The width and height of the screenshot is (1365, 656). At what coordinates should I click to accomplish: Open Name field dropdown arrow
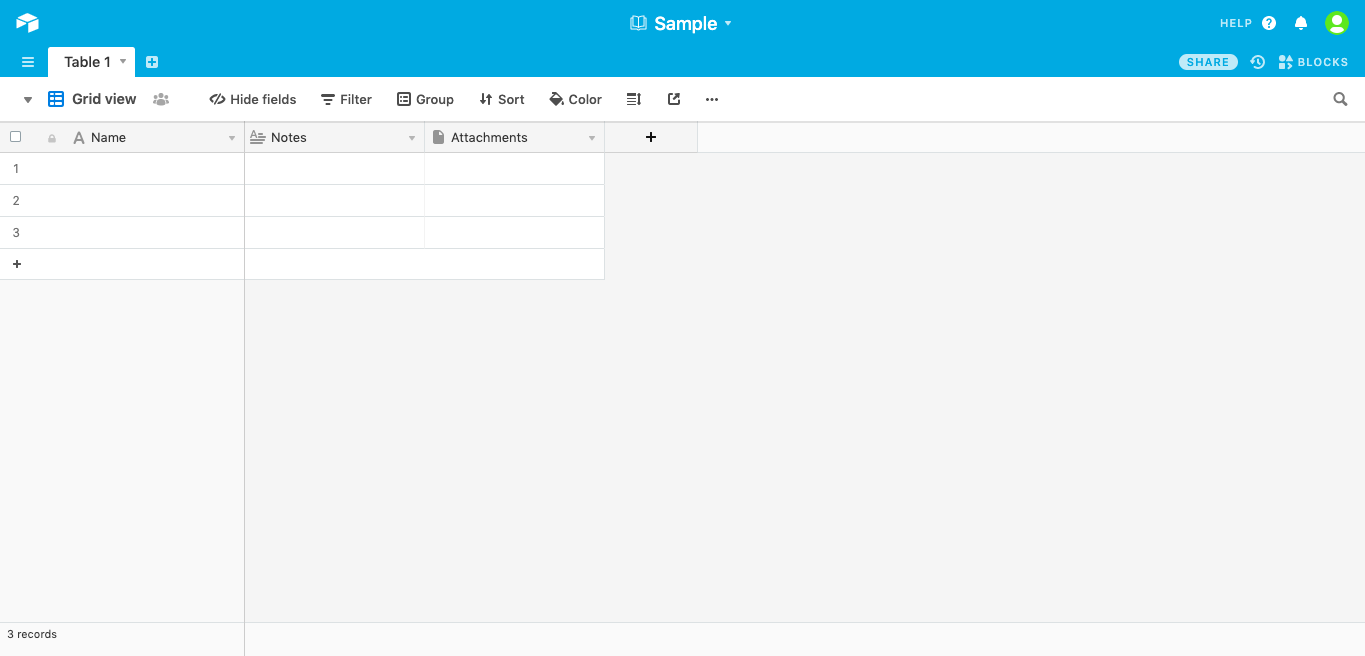(232, 138)
